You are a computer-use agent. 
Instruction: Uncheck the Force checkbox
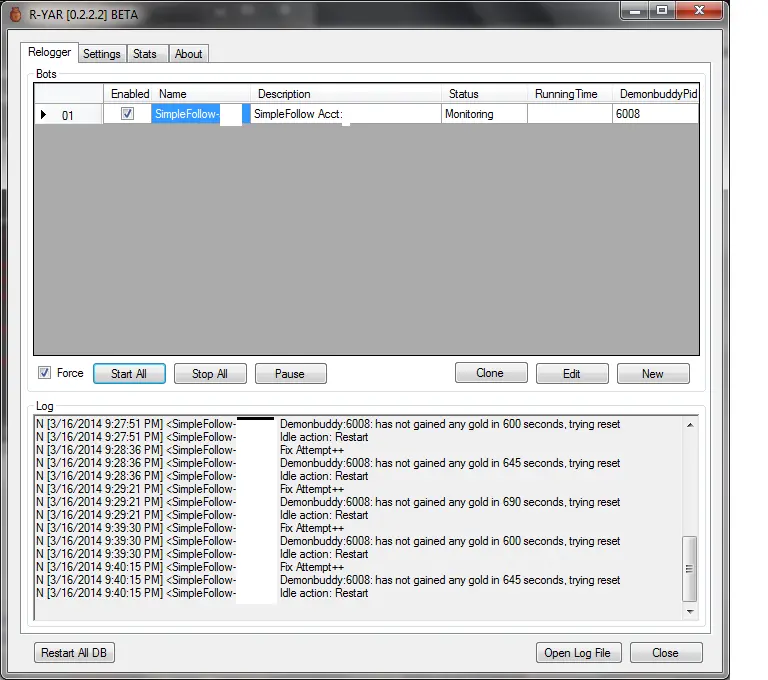(x=44, y=373)
